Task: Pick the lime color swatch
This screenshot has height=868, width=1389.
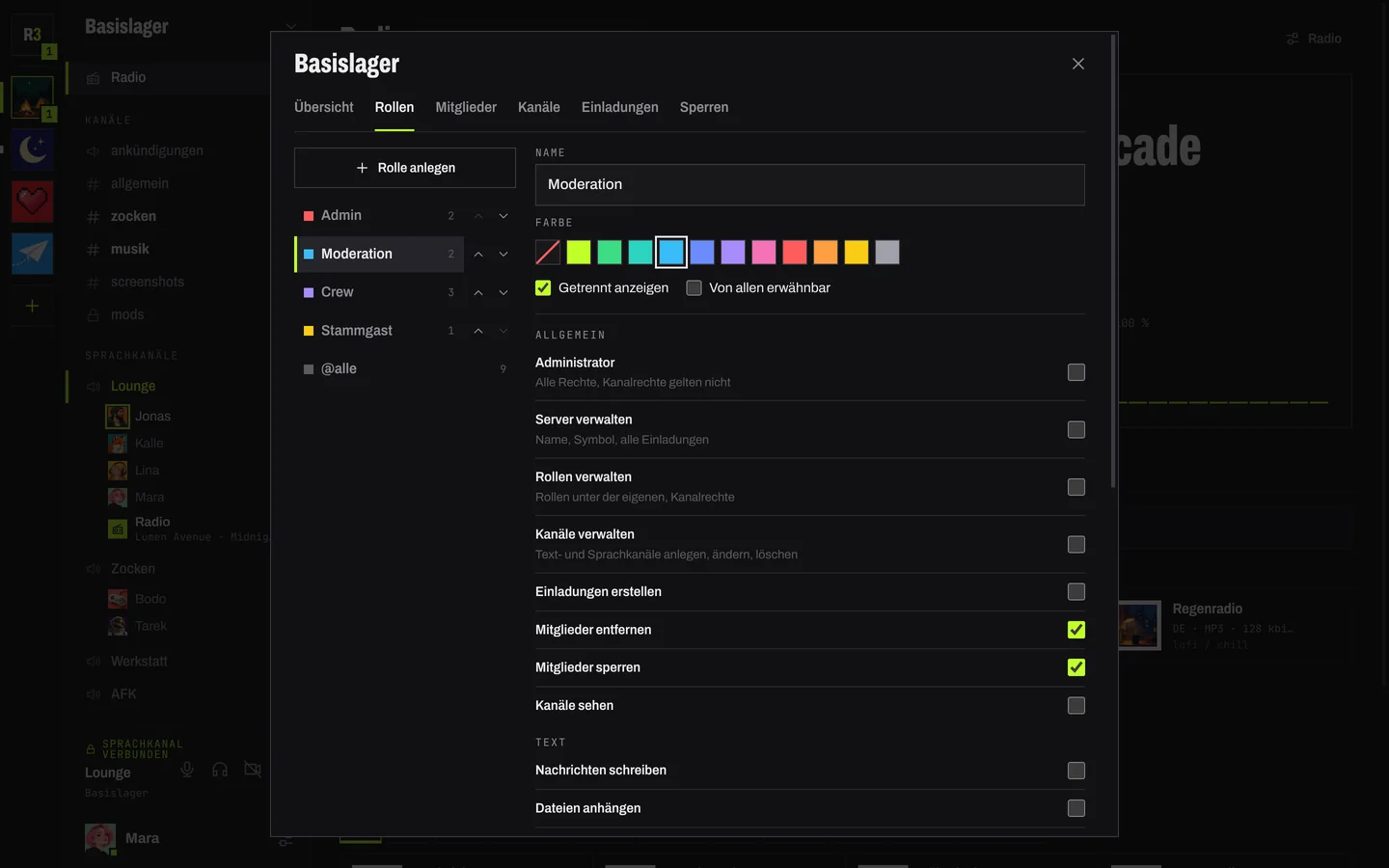Action: pyautogui.click(x=579, y=253)
